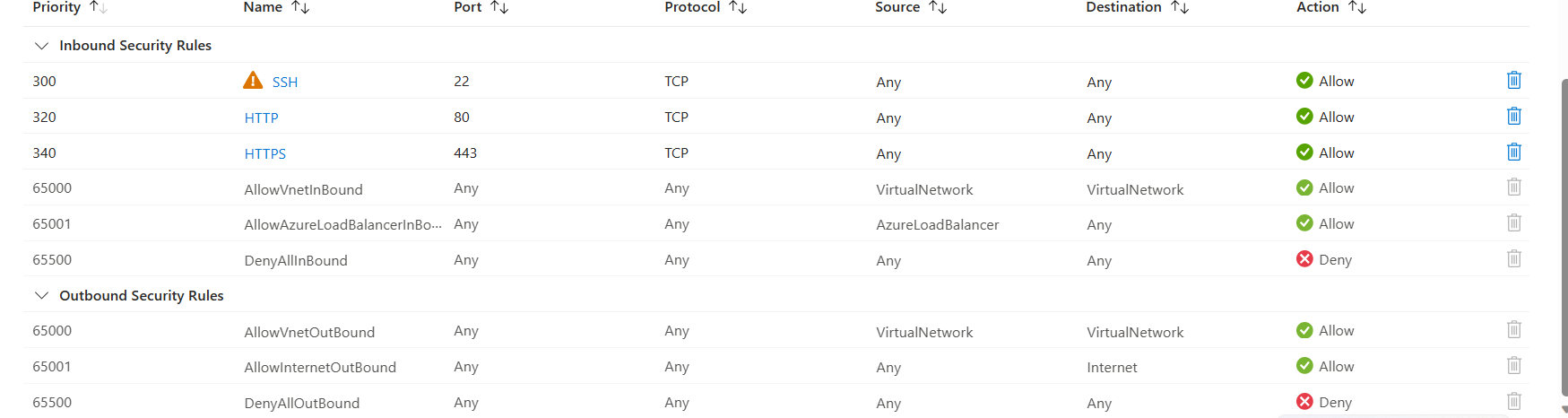Sort by Action column arrows
Screen dimensions: 1568x418
point(1357,7)
